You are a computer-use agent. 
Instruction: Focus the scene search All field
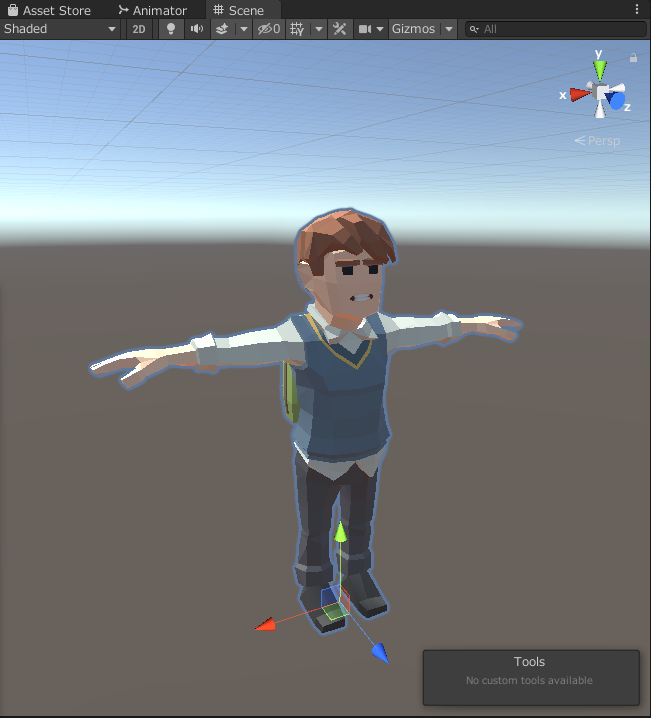coord(556,29)
